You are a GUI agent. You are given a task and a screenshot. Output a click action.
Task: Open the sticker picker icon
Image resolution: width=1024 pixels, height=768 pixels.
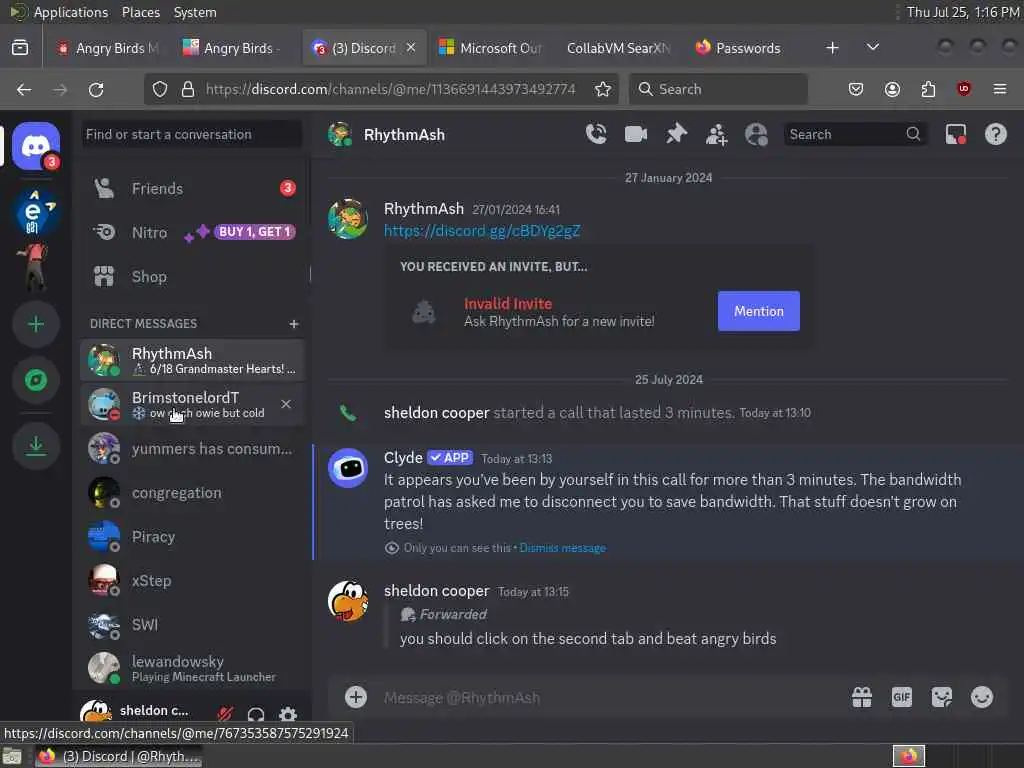pos(942,697)
